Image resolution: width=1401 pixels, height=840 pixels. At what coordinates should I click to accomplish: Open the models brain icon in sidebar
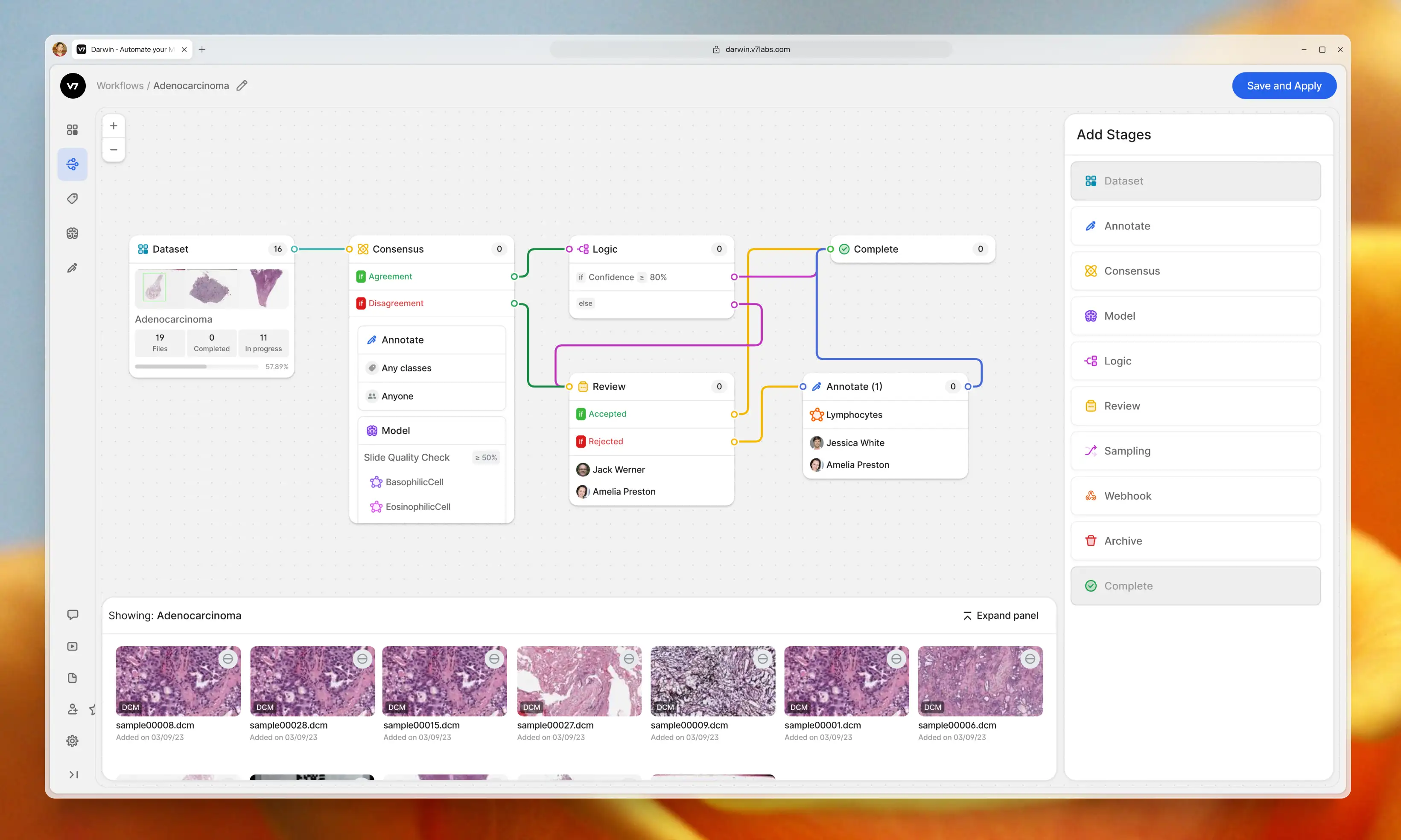click(x=73, y=233)
